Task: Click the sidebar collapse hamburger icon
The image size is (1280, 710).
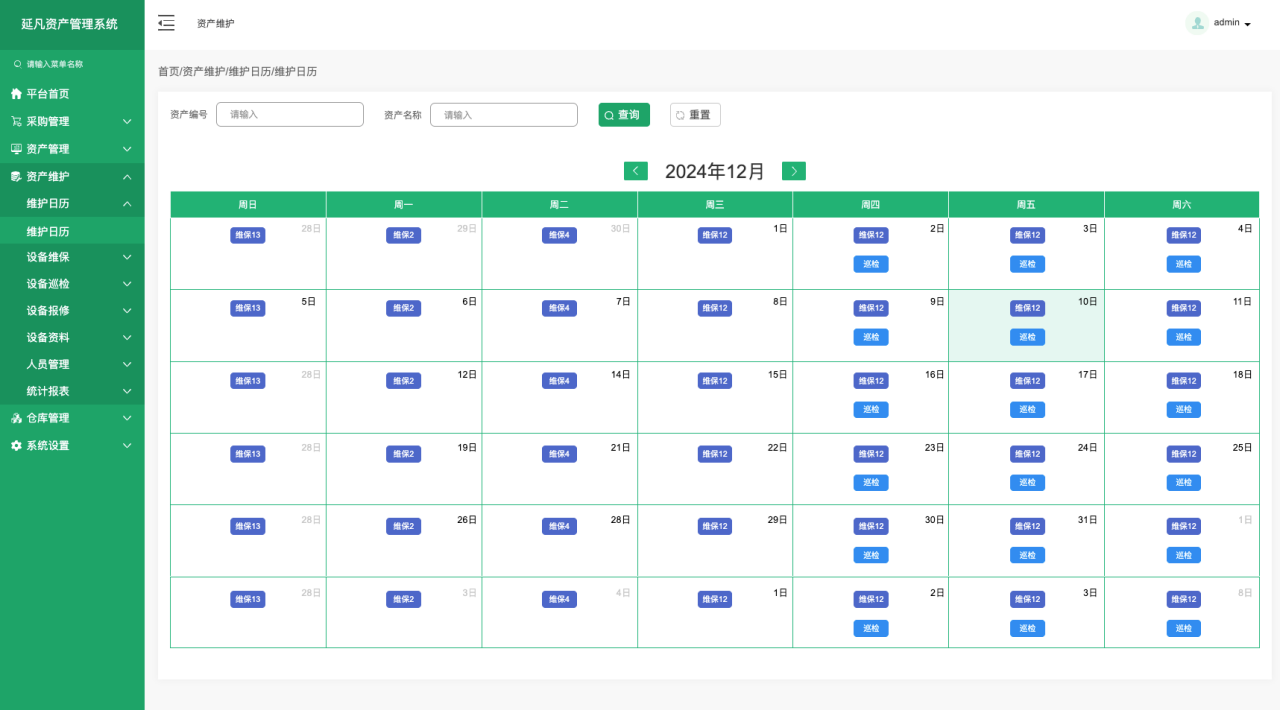Action: coord(166,23)
